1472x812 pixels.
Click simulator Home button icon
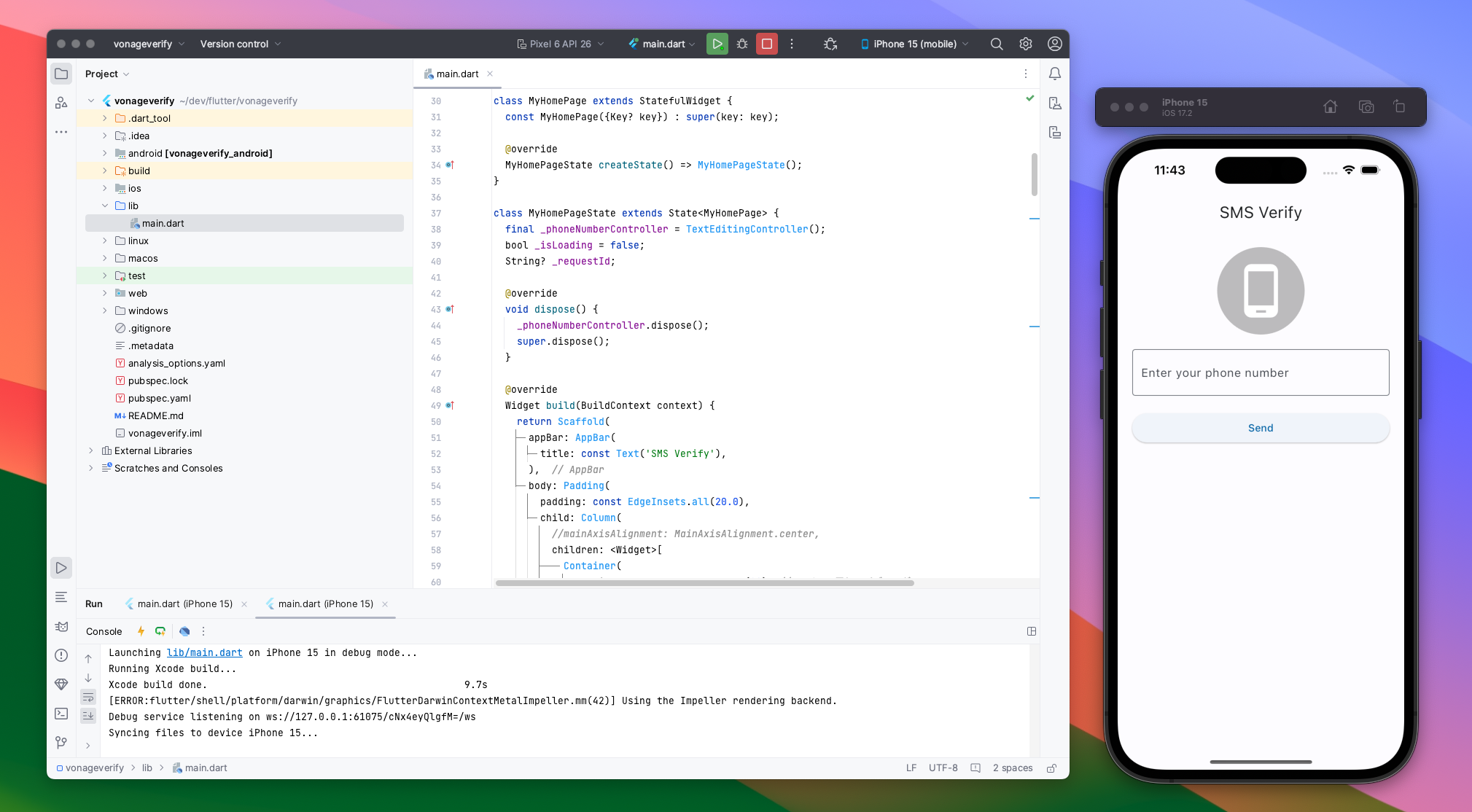tap(1330, 106)
